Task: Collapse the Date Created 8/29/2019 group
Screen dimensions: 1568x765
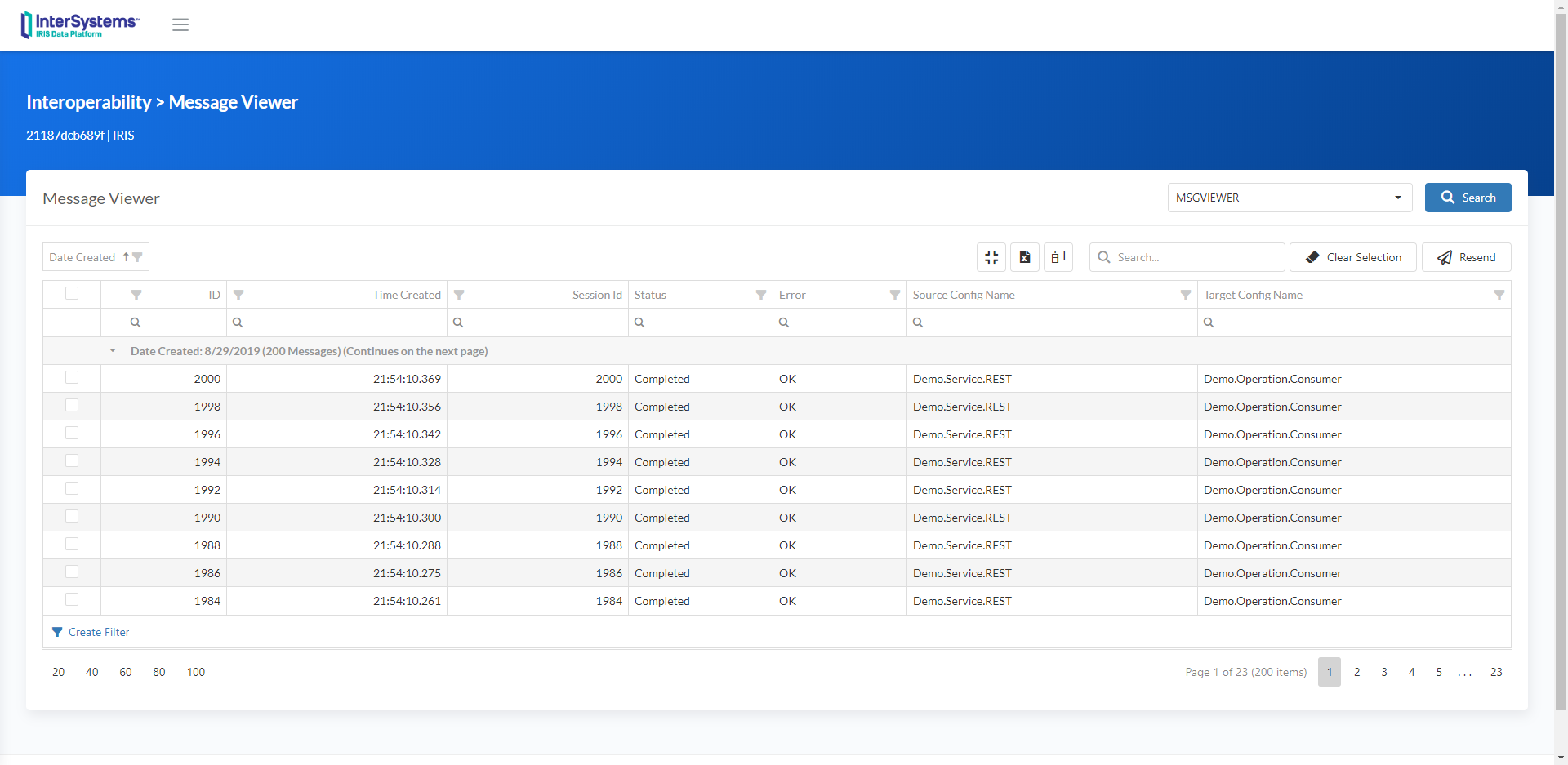Action: coord(113,351)
